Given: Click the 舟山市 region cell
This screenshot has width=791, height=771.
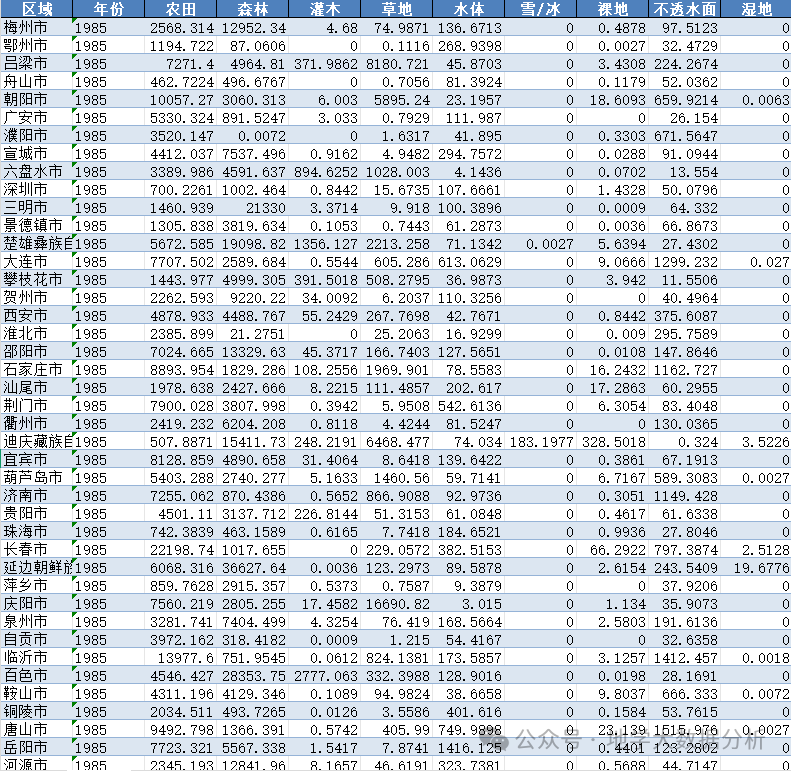Looking at the screenshot, I should (x=37, y=82).
